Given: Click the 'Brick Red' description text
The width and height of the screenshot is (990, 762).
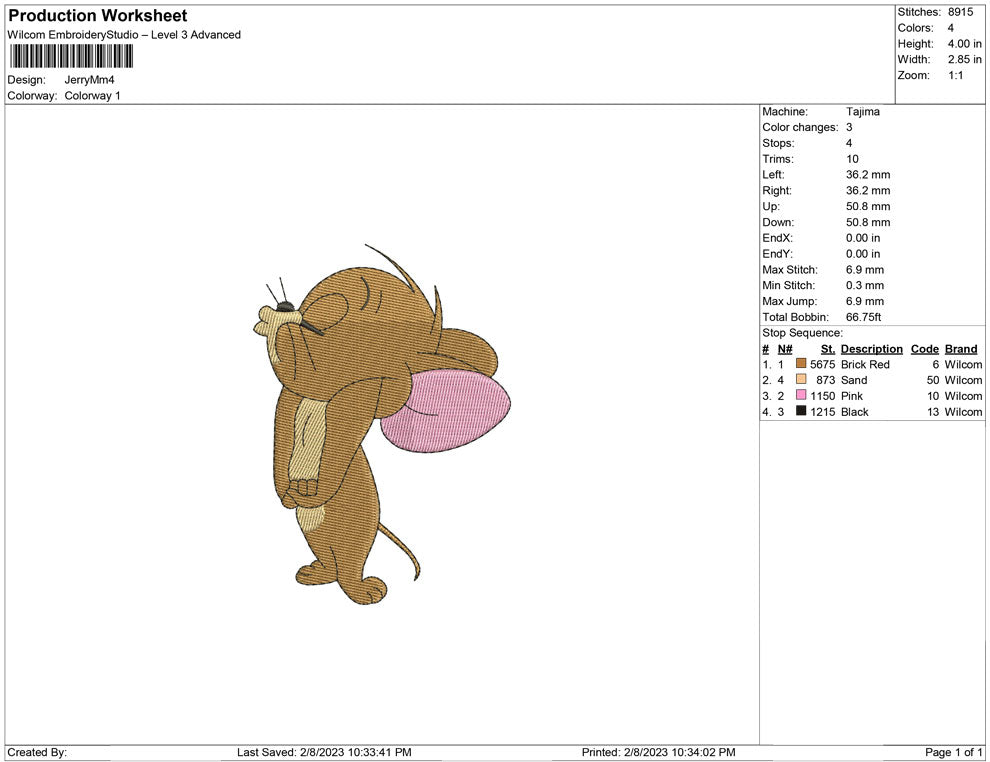Looking at the screenshot, I should pos(865,364).
